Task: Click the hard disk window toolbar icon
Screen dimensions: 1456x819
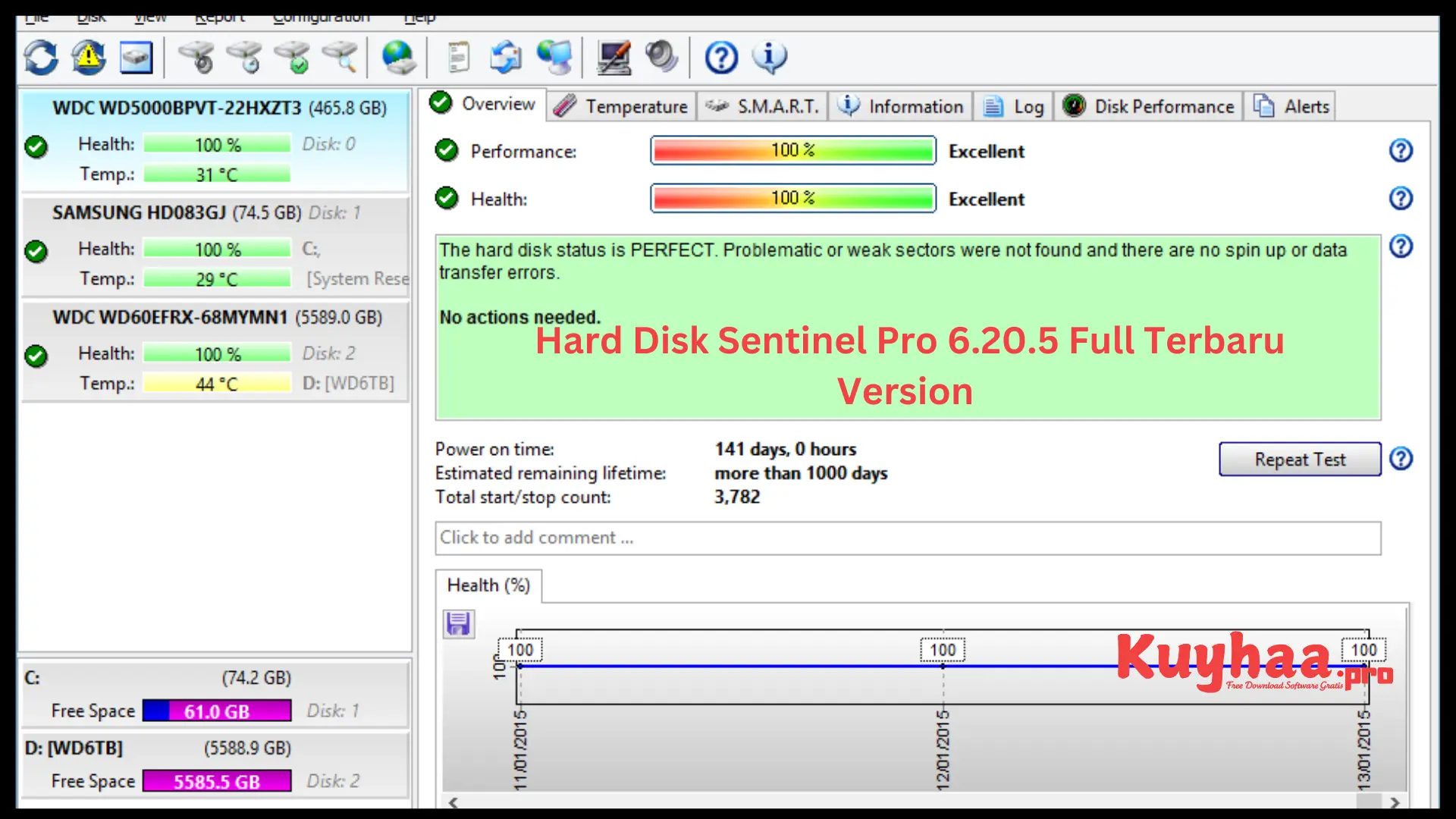Action: 136,58
